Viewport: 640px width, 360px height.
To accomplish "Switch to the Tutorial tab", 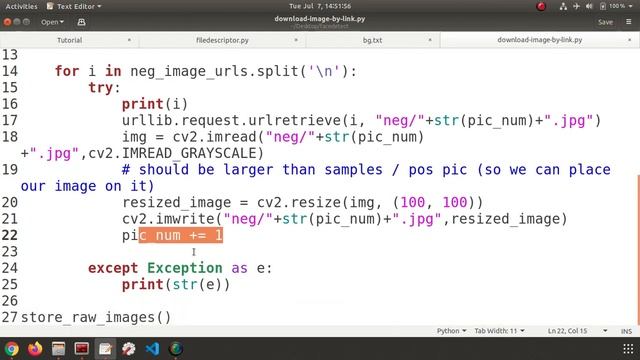I will [69, 40].
